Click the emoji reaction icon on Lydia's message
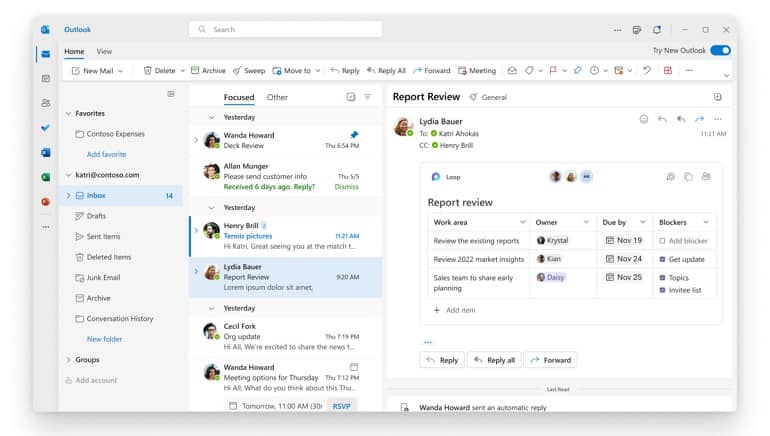This screenshot has width=770, height=436. click(644, 119)
